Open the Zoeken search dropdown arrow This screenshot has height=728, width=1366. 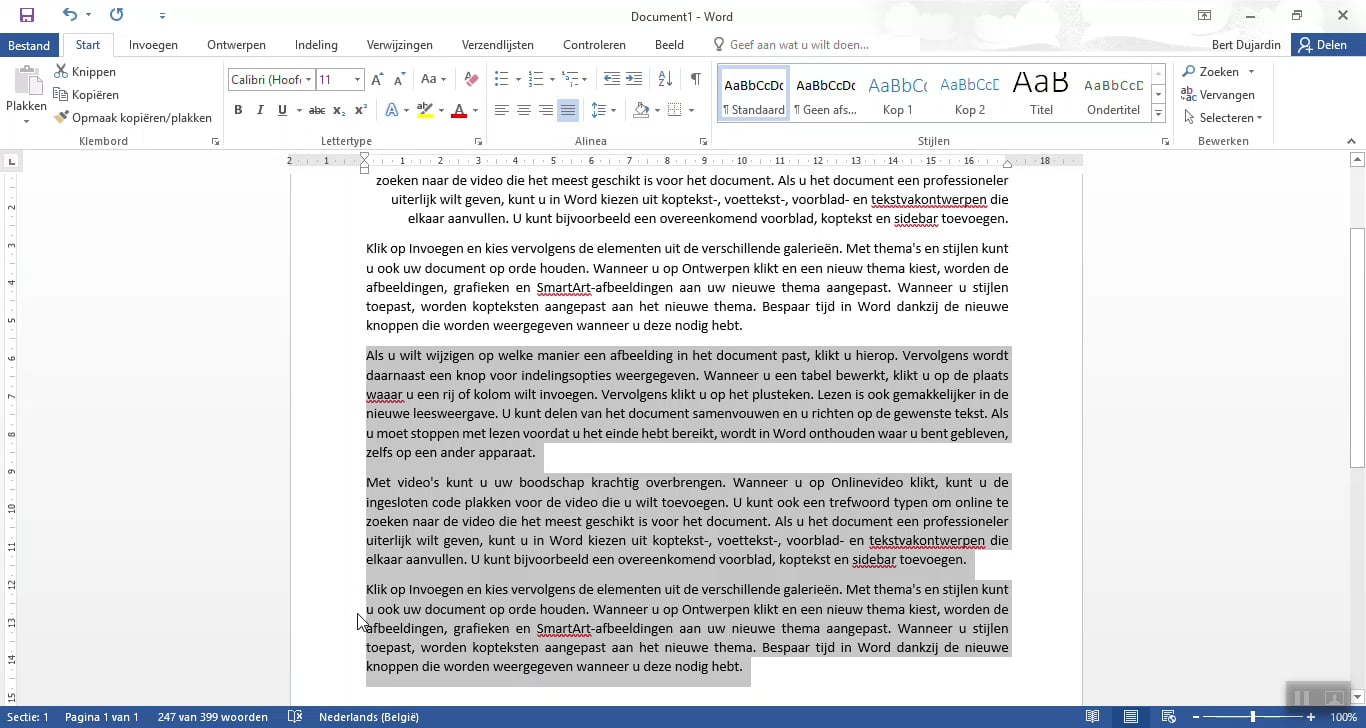point(1251,72)
